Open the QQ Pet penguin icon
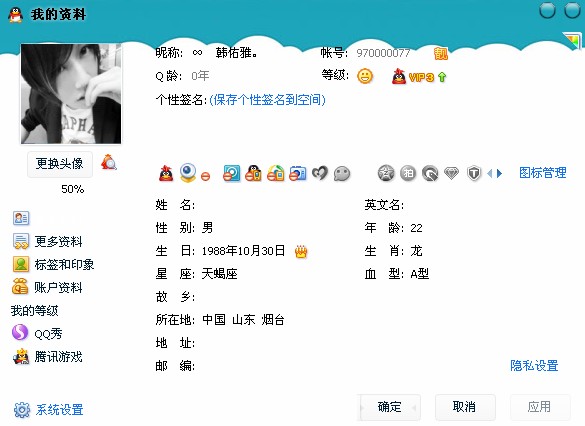The height and width of the screenshot is (426, 585). click(253, 173)
